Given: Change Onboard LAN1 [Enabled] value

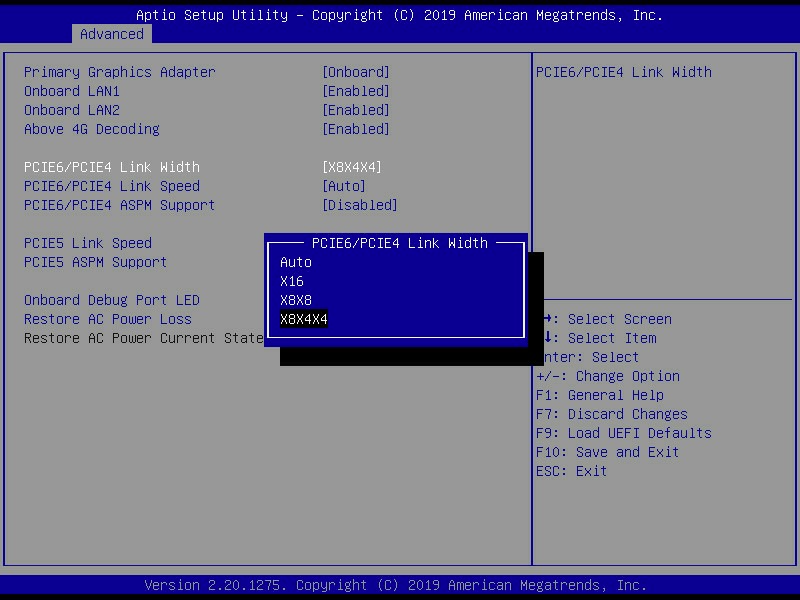Looking at the screenshot, I should 356,91.
